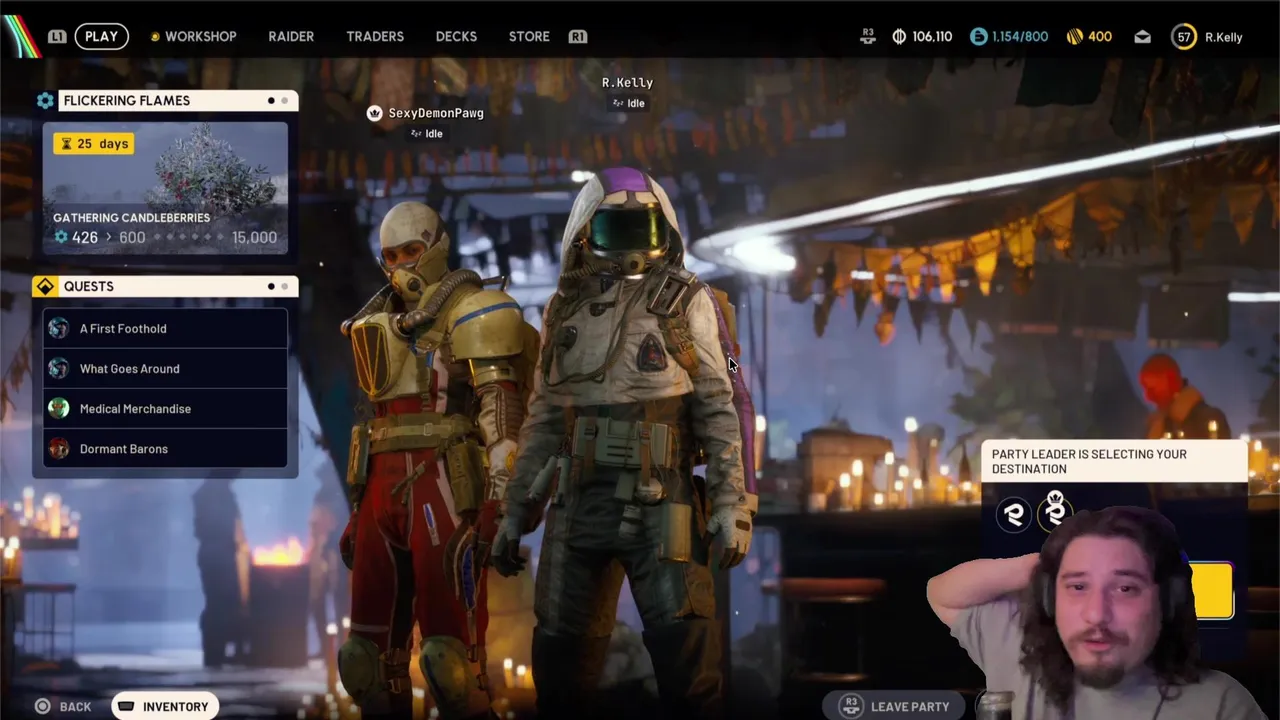Open the Medical Merchandise quest
Screen dimensions: 1280x720
click(165, 408)
